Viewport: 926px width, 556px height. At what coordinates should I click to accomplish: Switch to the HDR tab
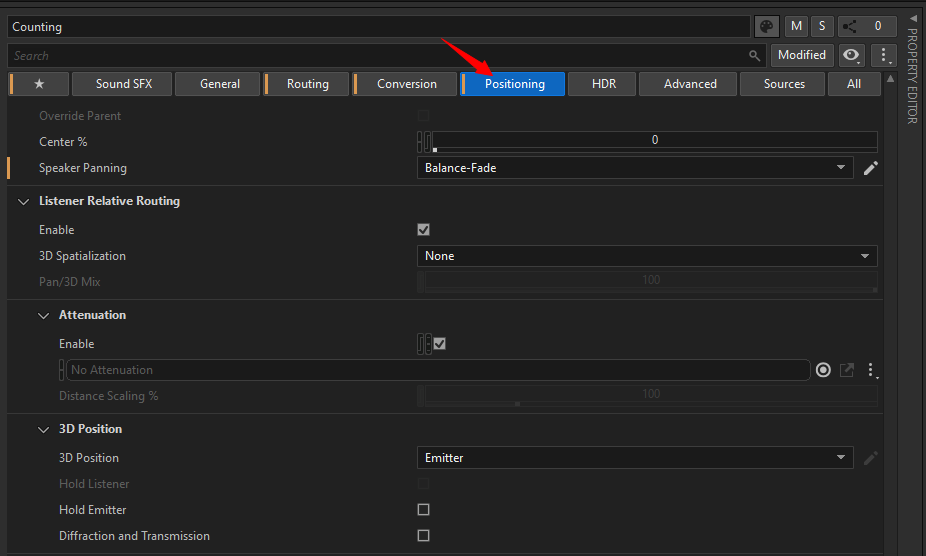click(x=602, y=84)
